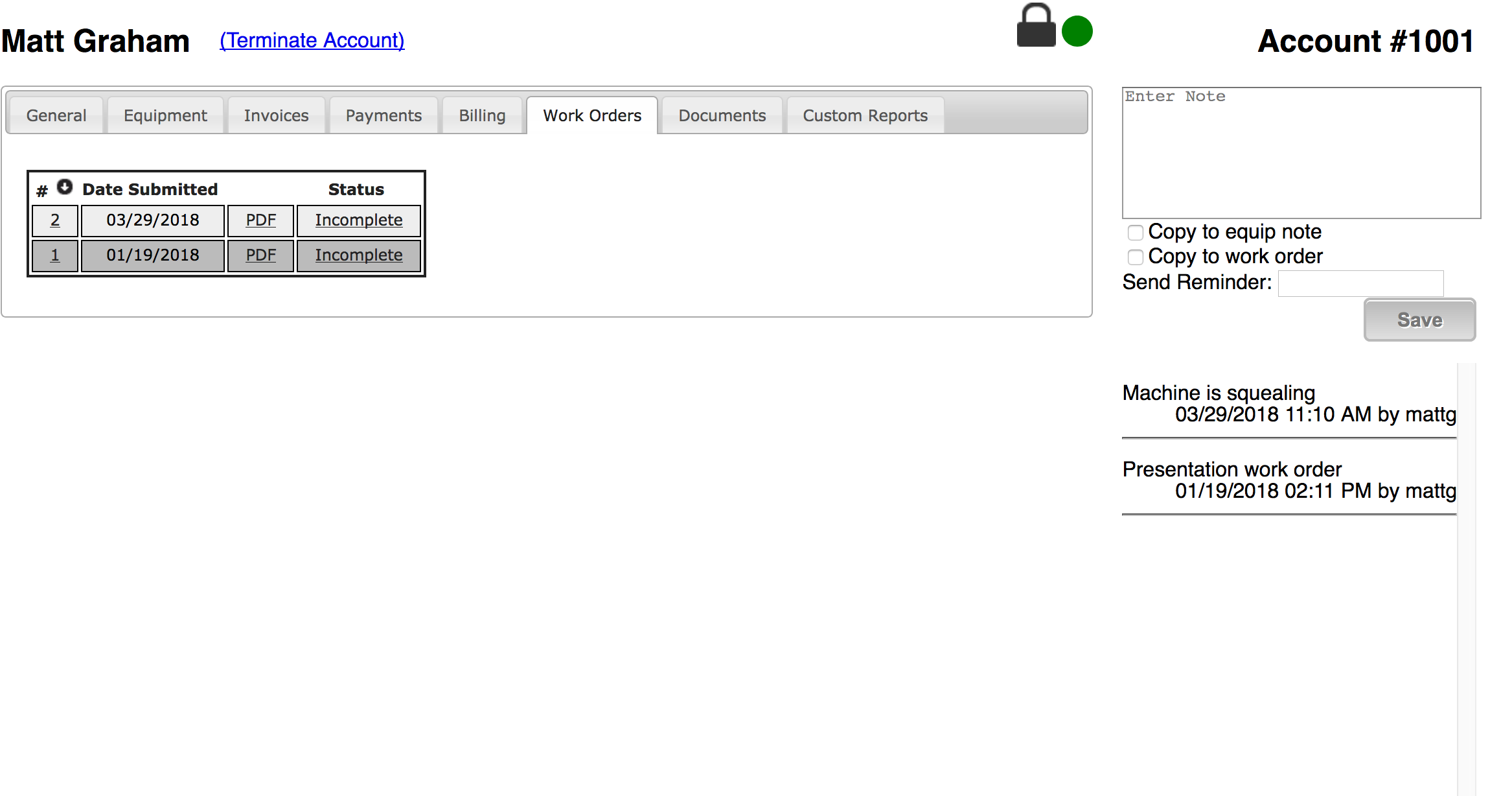This screenshot has height=796, width=1512.
Task: Select the Work Orders tab
Action: 592,115
